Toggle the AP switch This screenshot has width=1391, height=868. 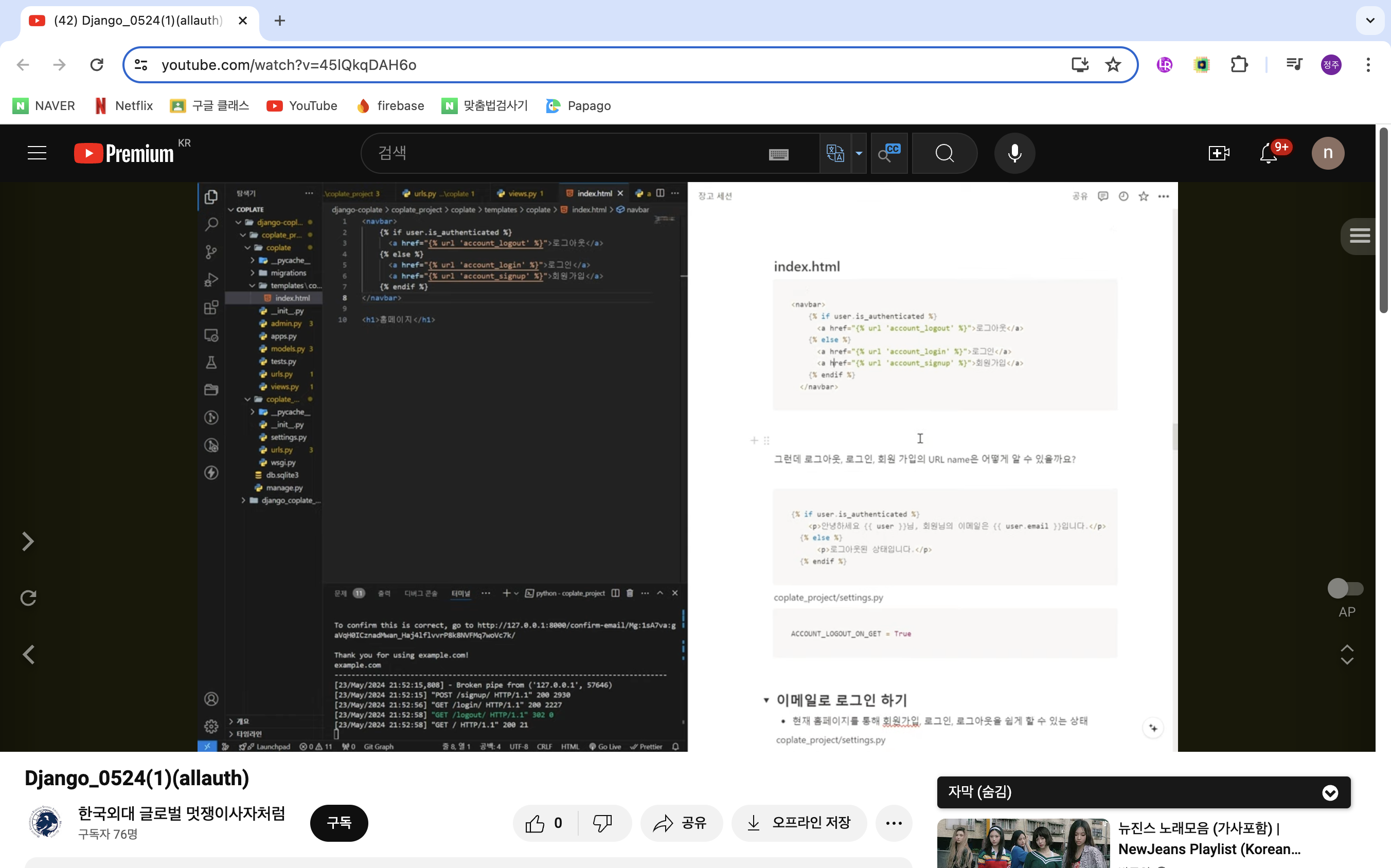(1345, 588)
